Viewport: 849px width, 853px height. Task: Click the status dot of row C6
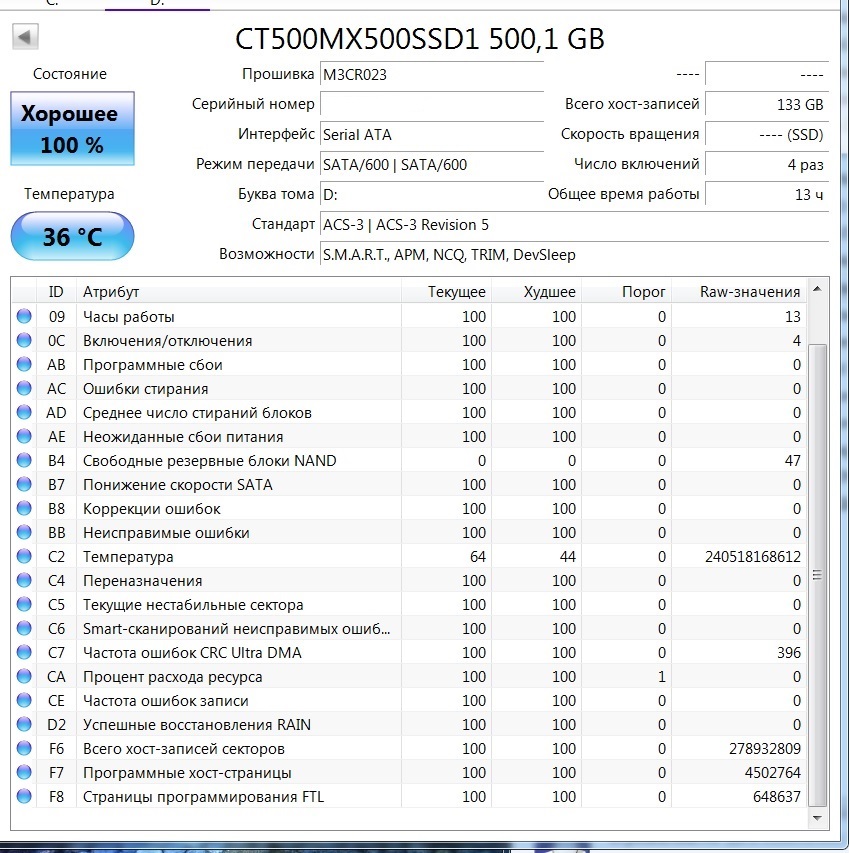tap(24, 628)
